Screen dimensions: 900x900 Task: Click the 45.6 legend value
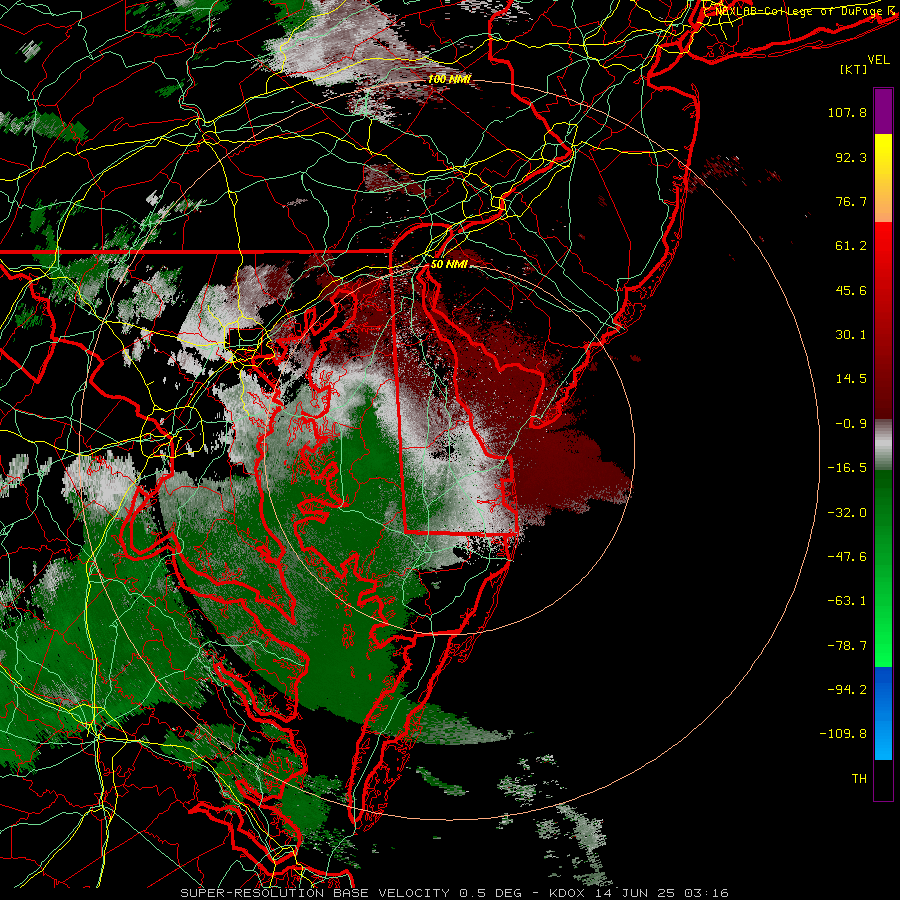tap(851, 290)
